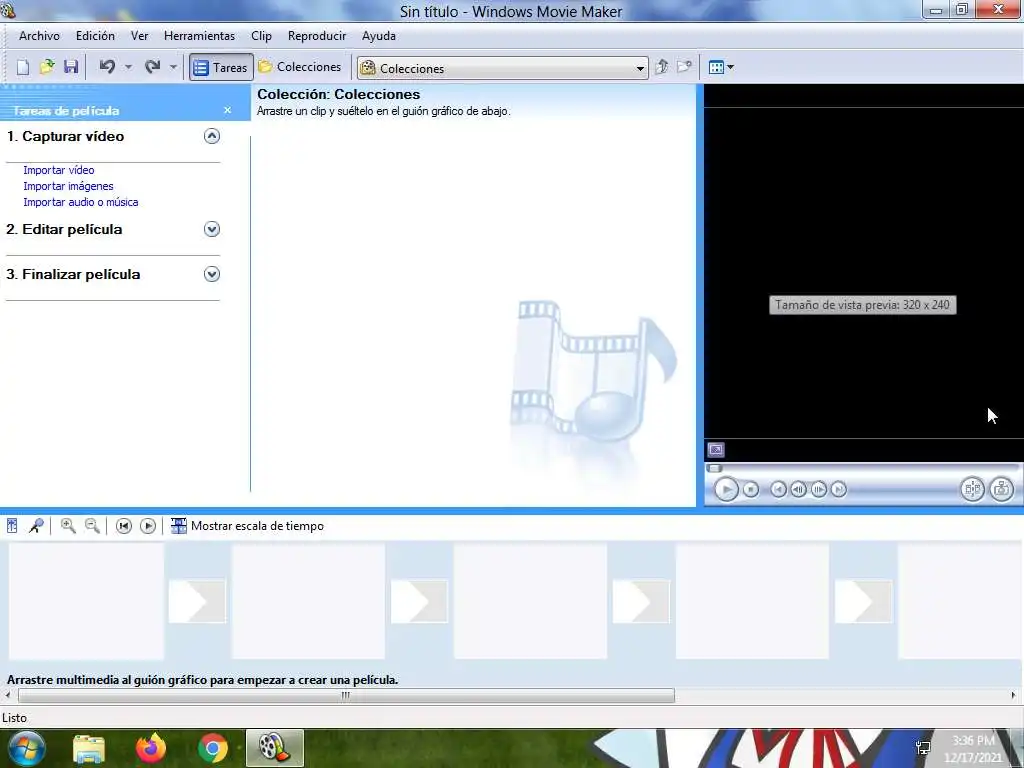Split the clip at the current frame
Viewport: 1024px width, 768px height.
972,489
